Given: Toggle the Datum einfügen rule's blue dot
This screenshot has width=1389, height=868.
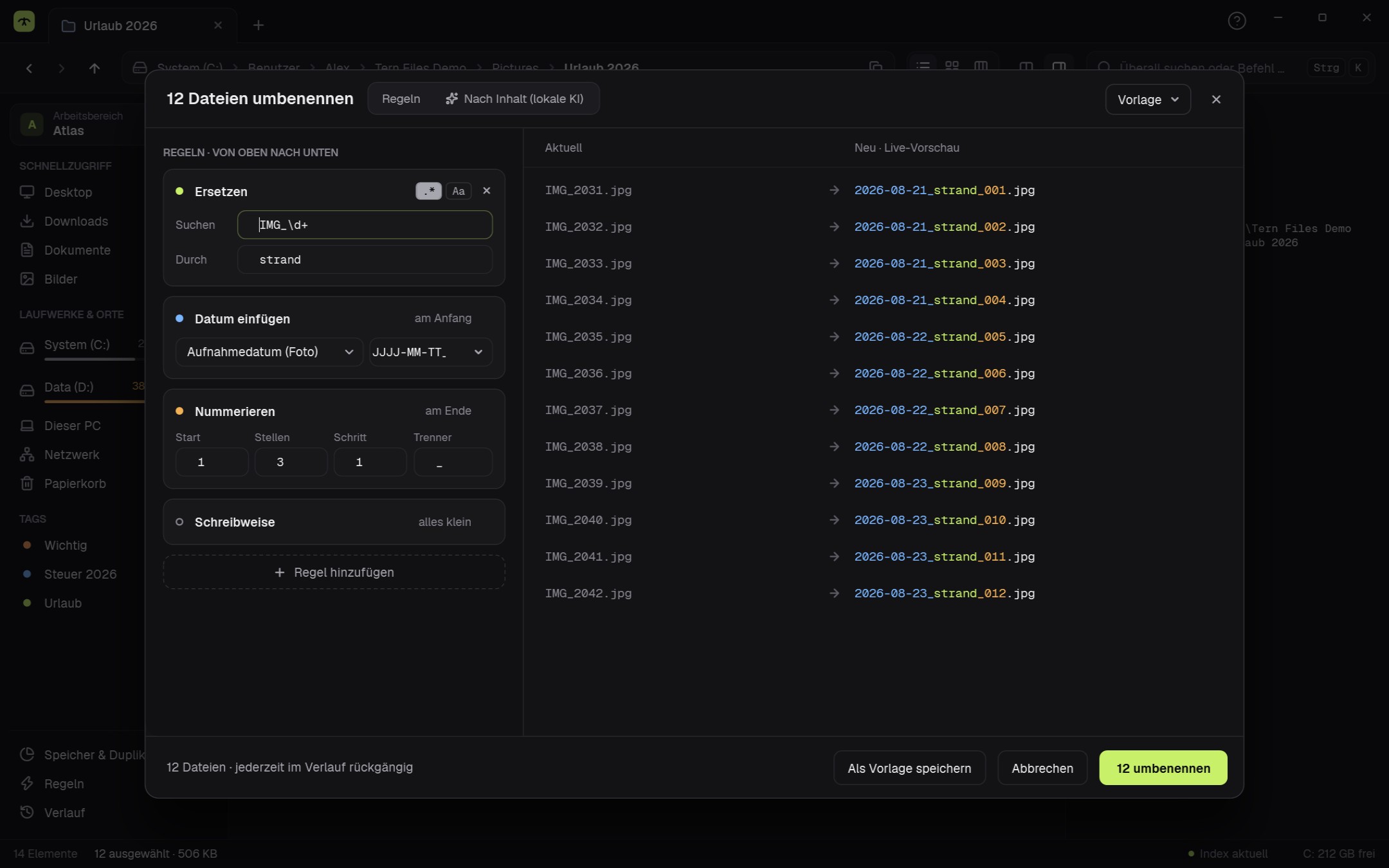Looking at the screenshot, I should [179, 319].
